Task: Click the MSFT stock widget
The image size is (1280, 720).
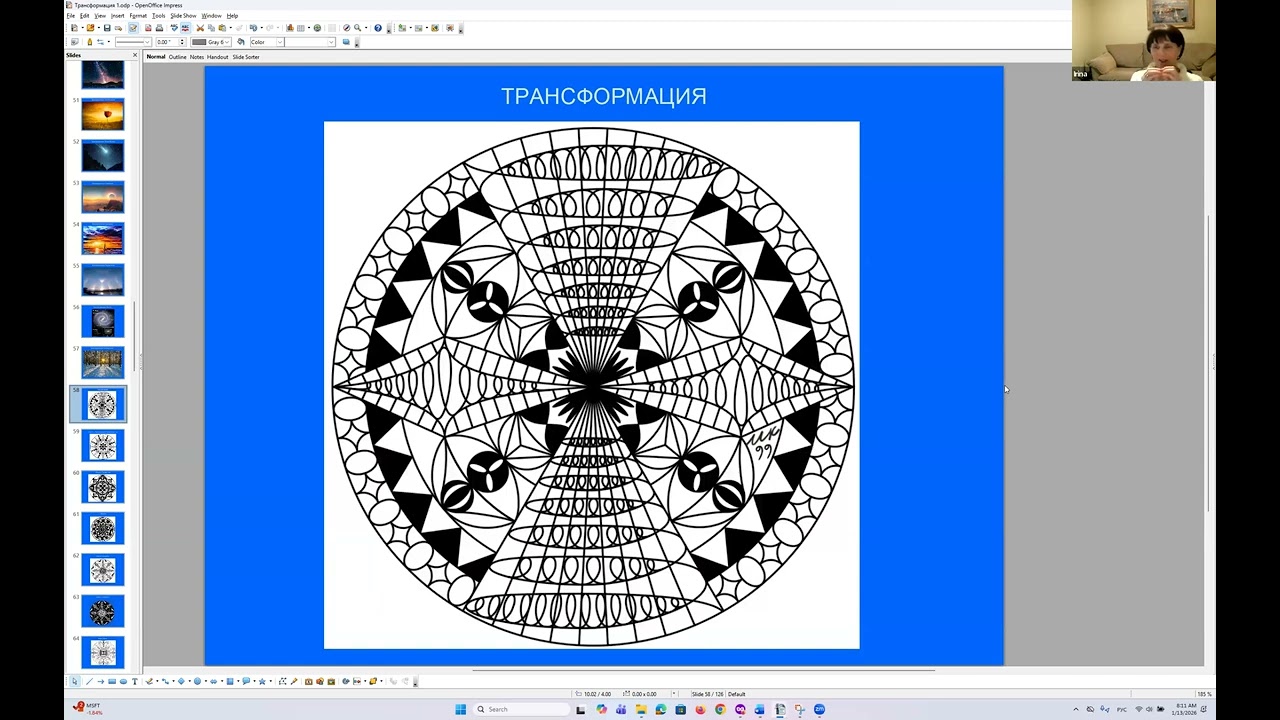Action: (90, 709)
